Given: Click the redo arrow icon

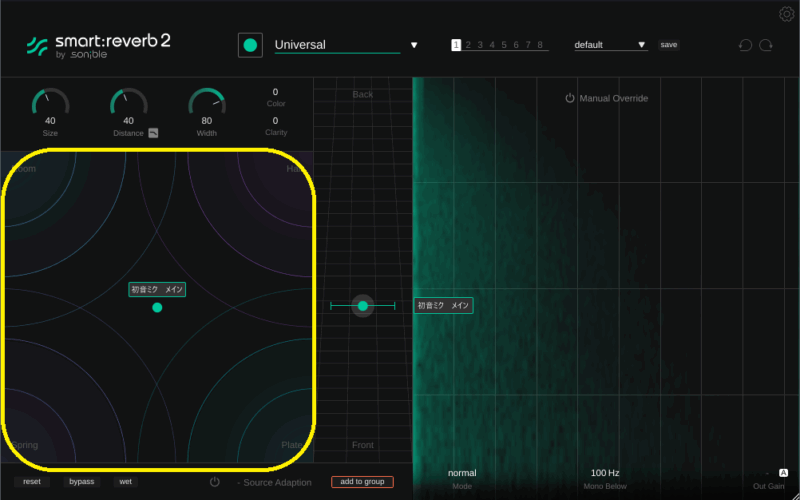Looking at the screenshot, I should click(x=766, y=45).
